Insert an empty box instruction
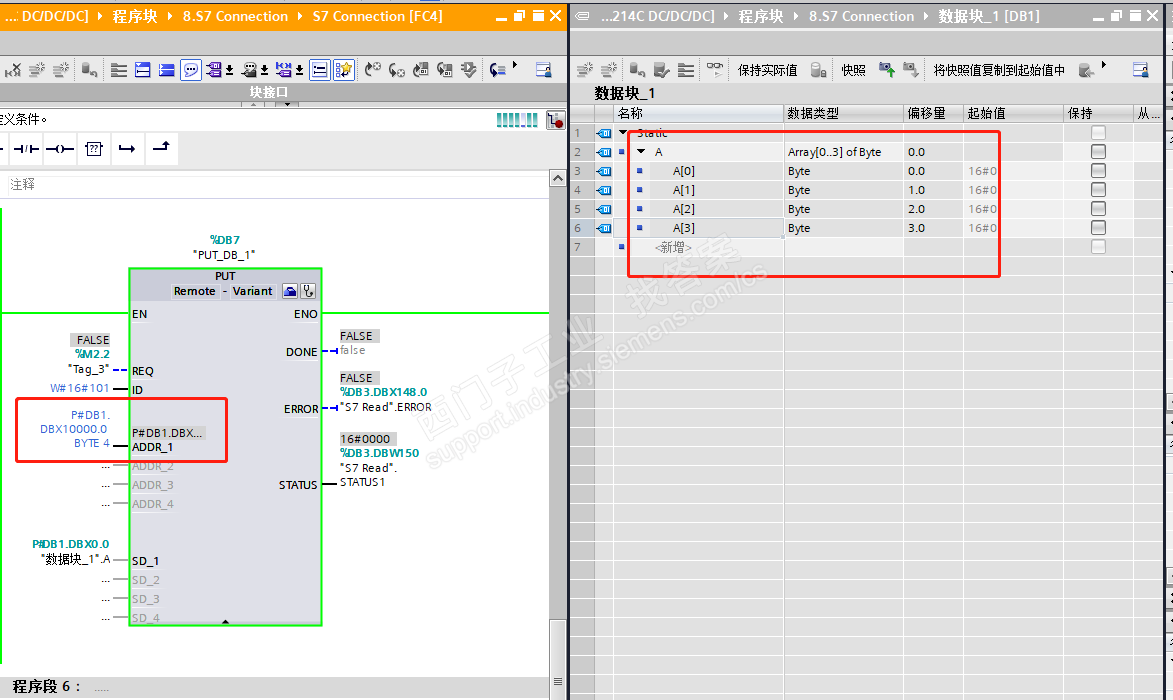 point(94,149)
